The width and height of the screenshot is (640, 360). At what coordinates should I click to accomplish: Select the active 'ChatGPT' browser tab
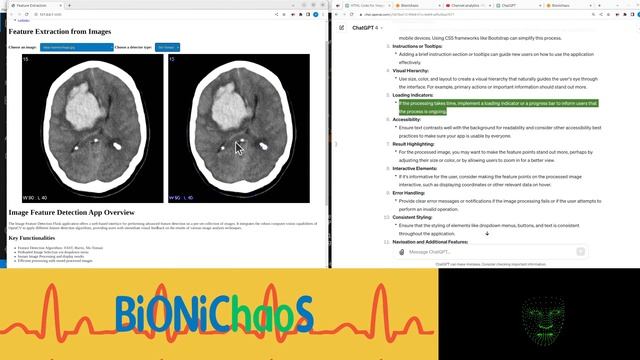[x=518, y=5]
